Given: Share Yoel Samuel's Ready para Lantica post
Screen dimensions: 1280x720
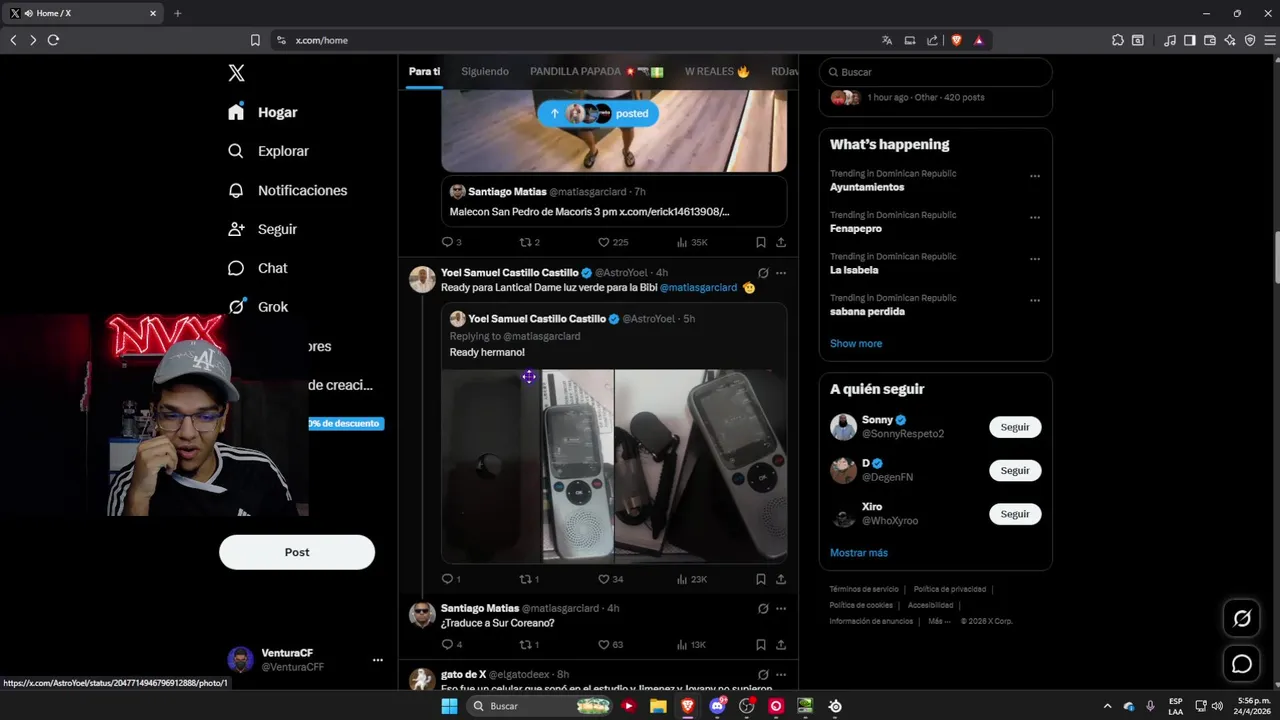Looking at the screenshot, I should [781, 579].
